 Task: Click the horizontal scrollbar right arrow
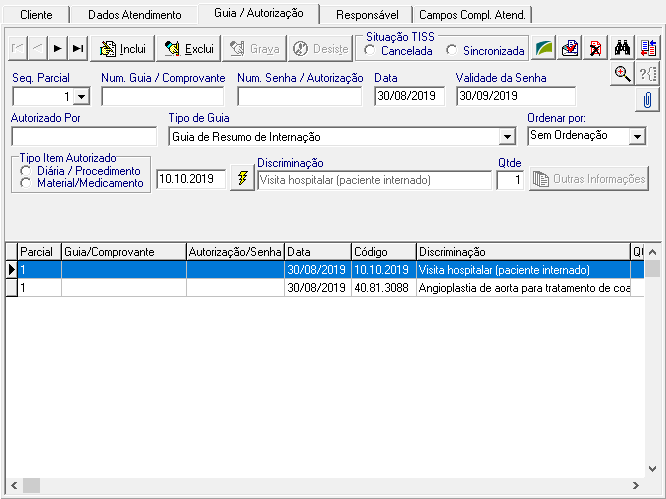pos(636,485)
